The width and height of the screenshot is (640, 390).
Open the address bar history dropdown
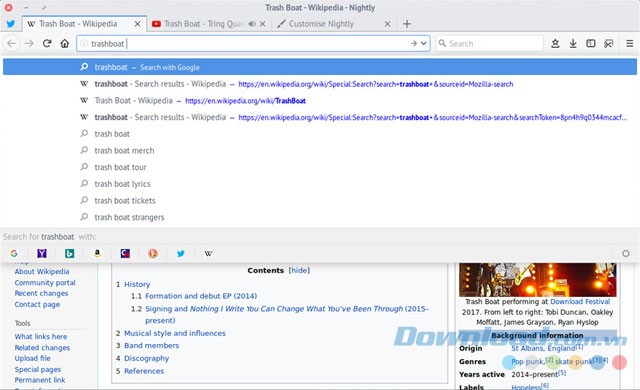coord(424,43)
